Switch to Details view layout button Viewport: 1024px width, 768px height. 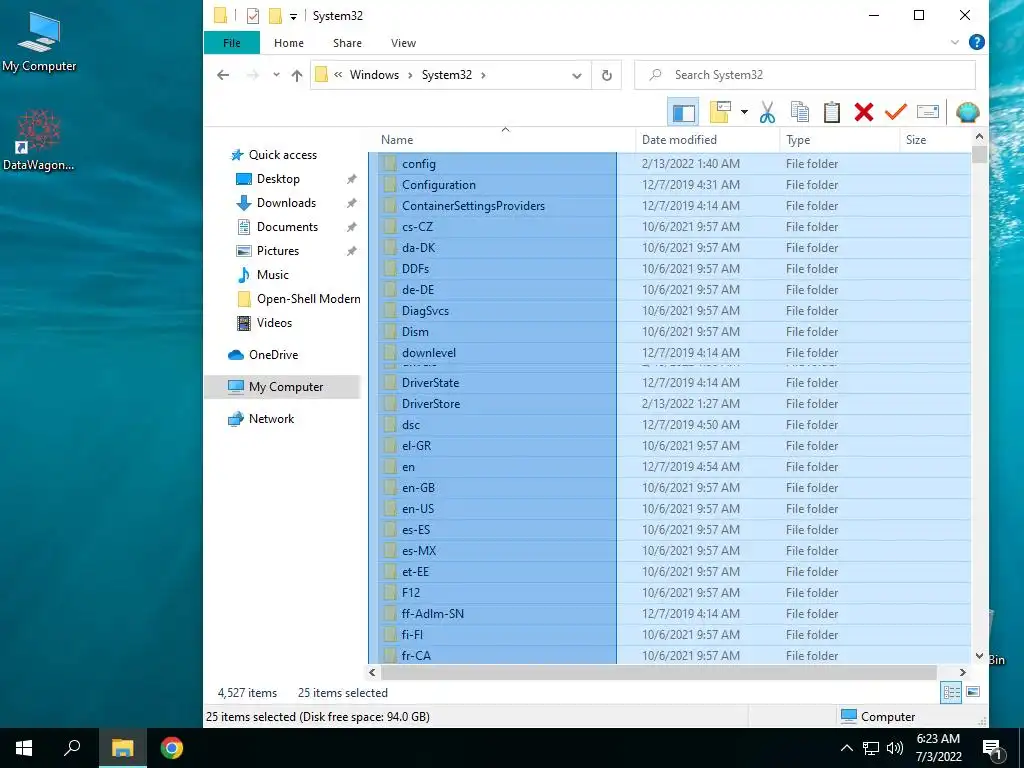pos(951,692)
